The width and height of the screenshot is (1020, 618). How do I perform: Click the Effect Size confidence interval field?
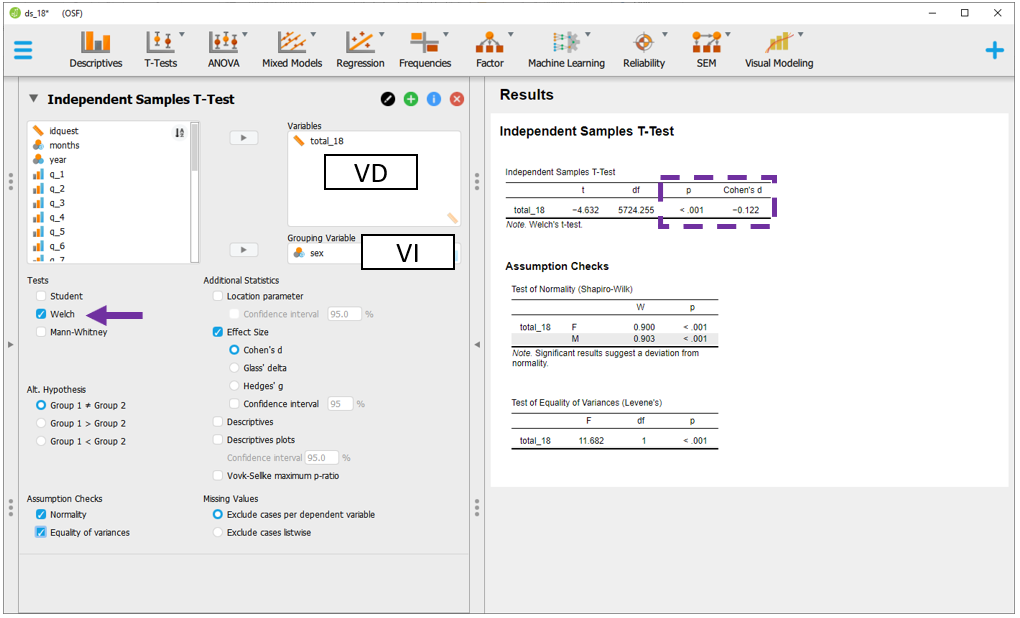(340, 404)
